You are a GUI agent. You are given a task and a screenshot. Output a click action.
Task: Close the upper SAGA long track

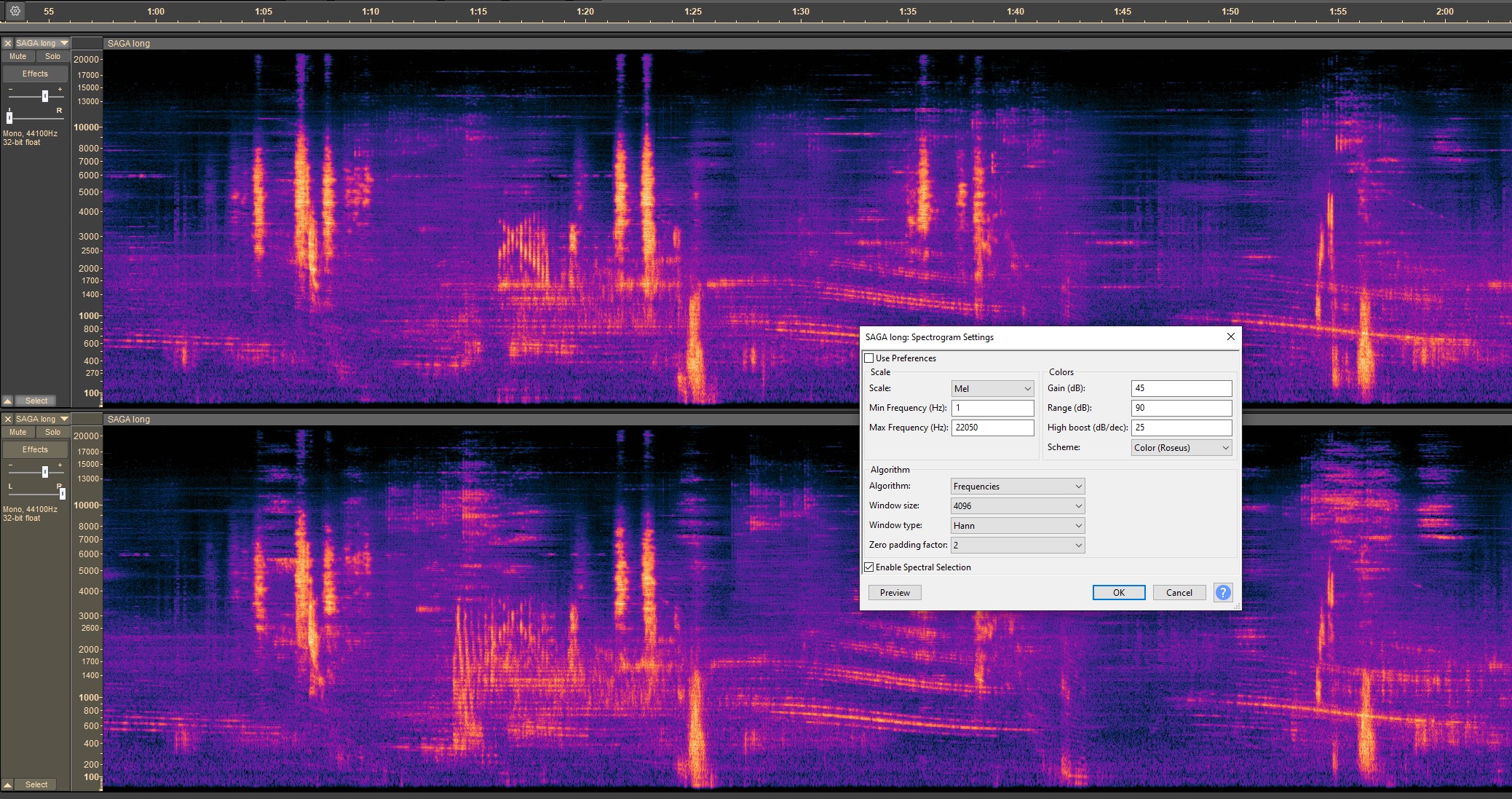(x=8, y=43)
